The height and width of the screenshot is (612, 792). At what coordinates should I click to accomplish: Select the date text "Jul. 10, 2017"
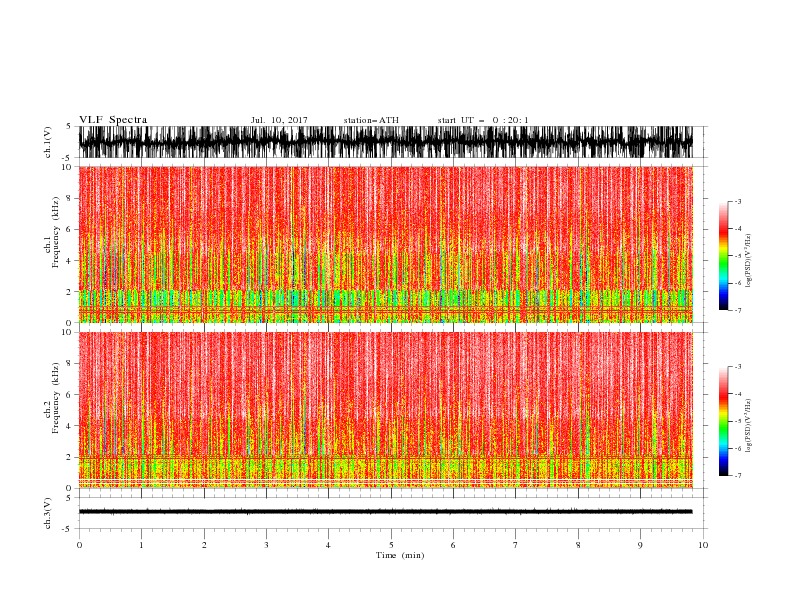click(279, 120)
